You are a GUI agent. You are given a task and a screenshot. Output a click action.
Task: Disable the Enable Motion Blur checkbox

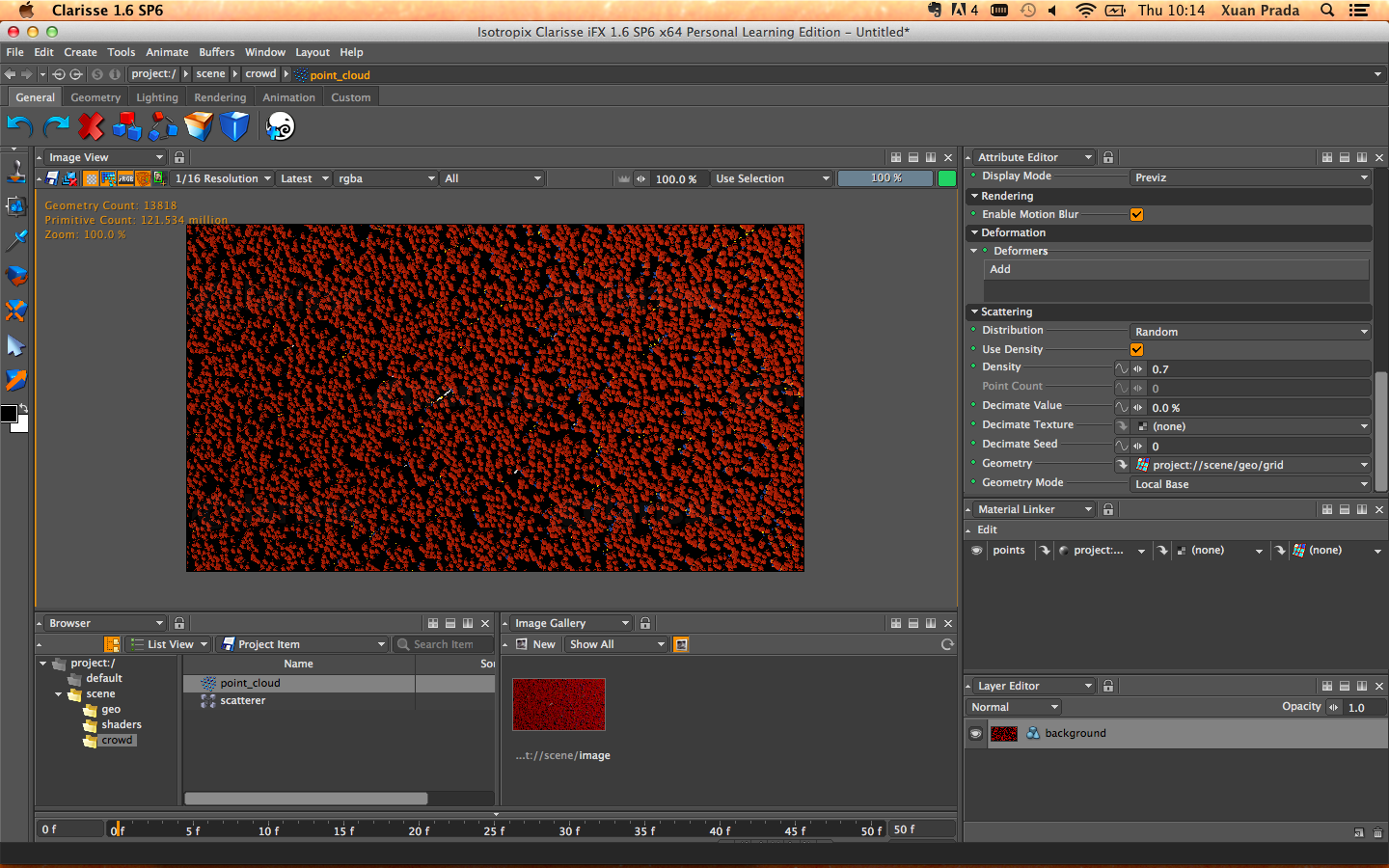1136,215
